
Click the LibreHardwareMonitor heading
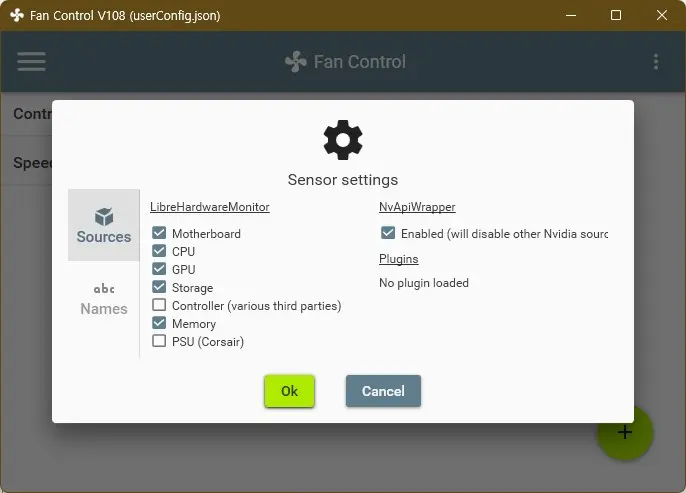[x=210, y=207]
